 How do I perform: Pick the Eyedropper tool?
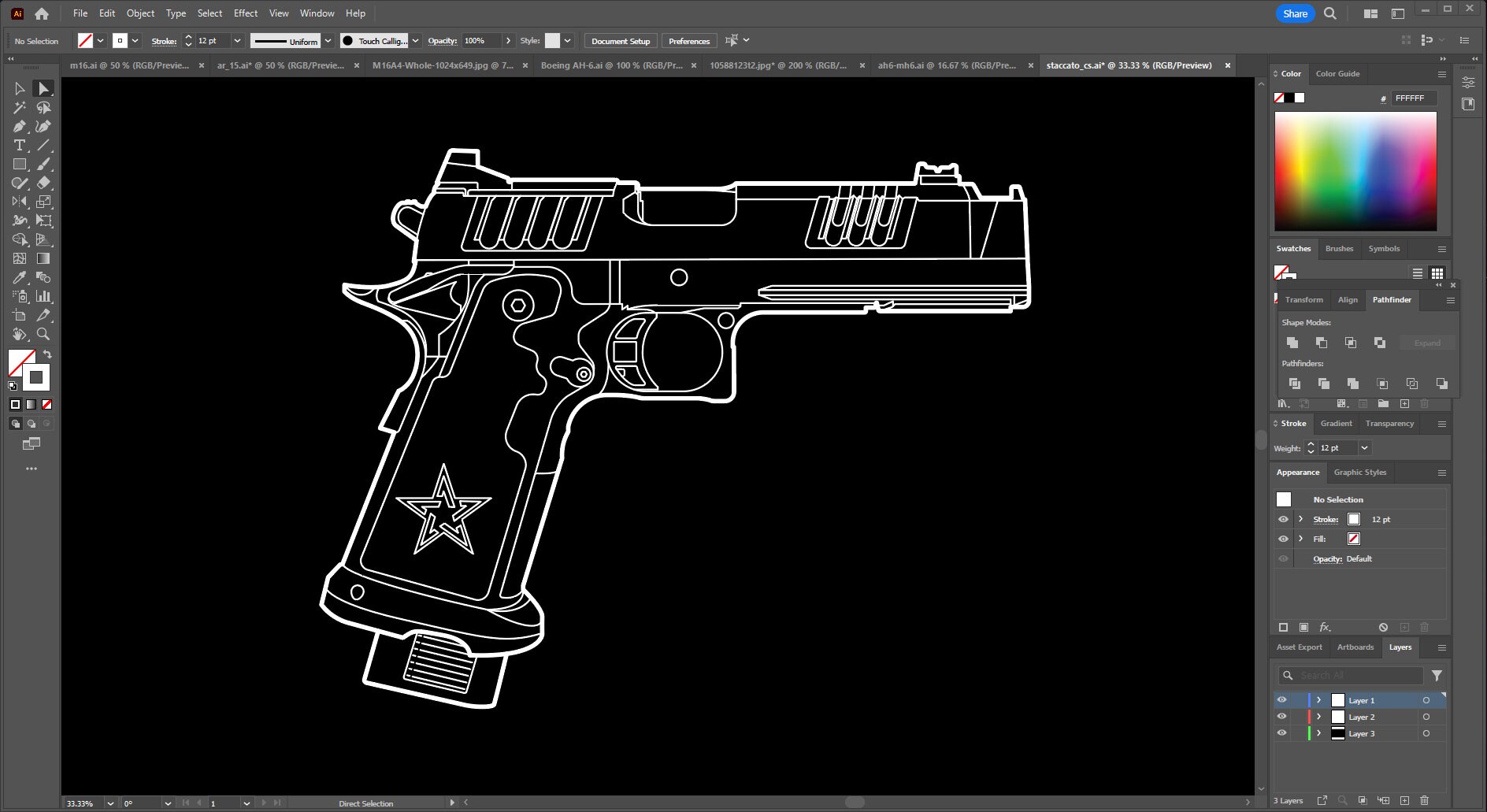pos(19,277)
